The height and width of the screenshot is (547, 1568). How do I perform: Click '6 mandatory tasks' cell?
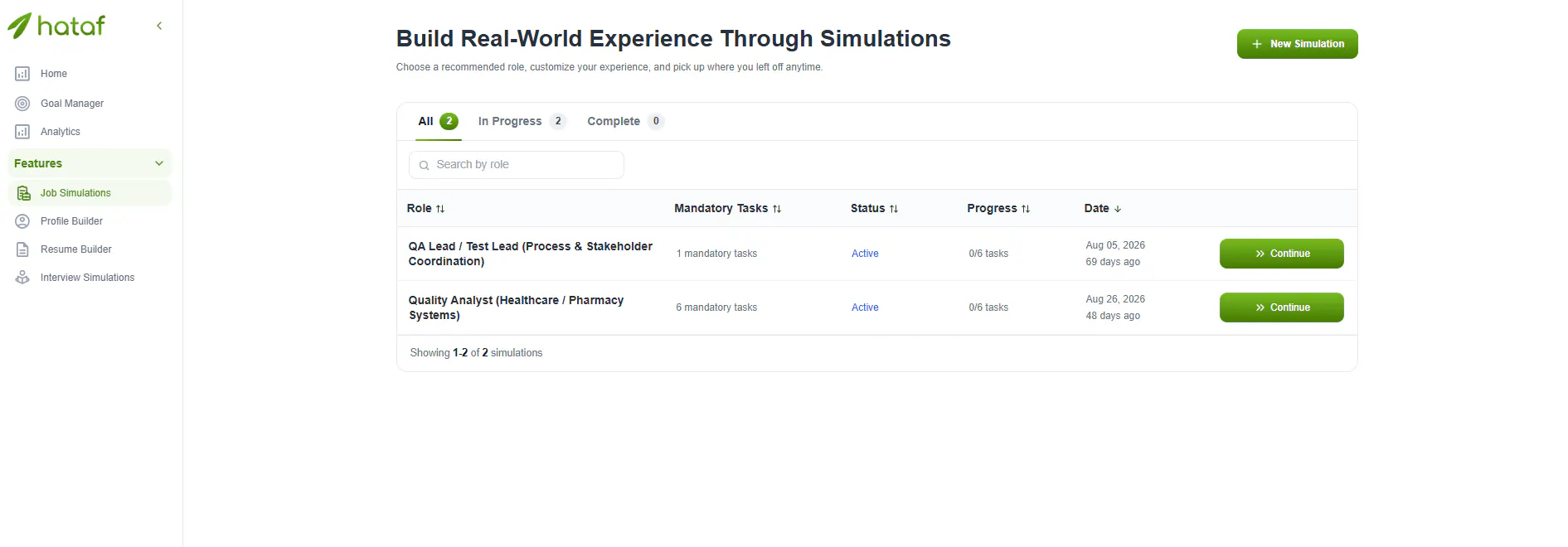click(x=716, y=307)
